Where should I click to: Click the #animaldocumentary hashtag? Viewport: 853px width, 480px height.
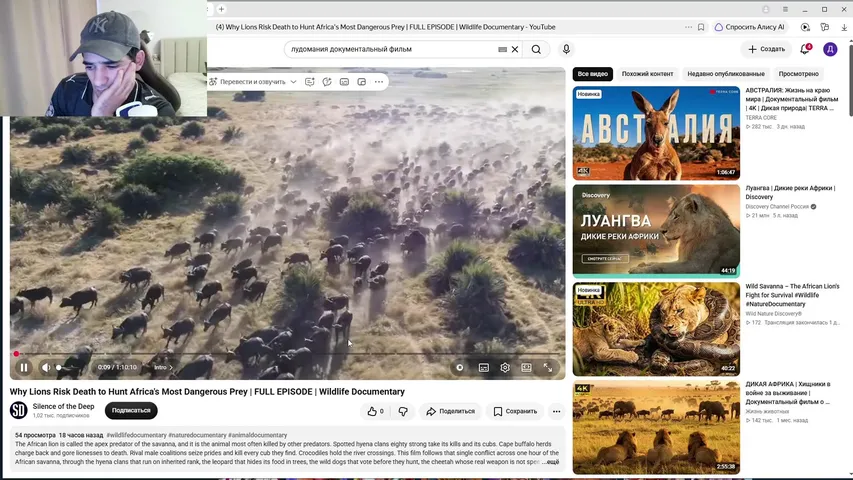click(258, 435)
